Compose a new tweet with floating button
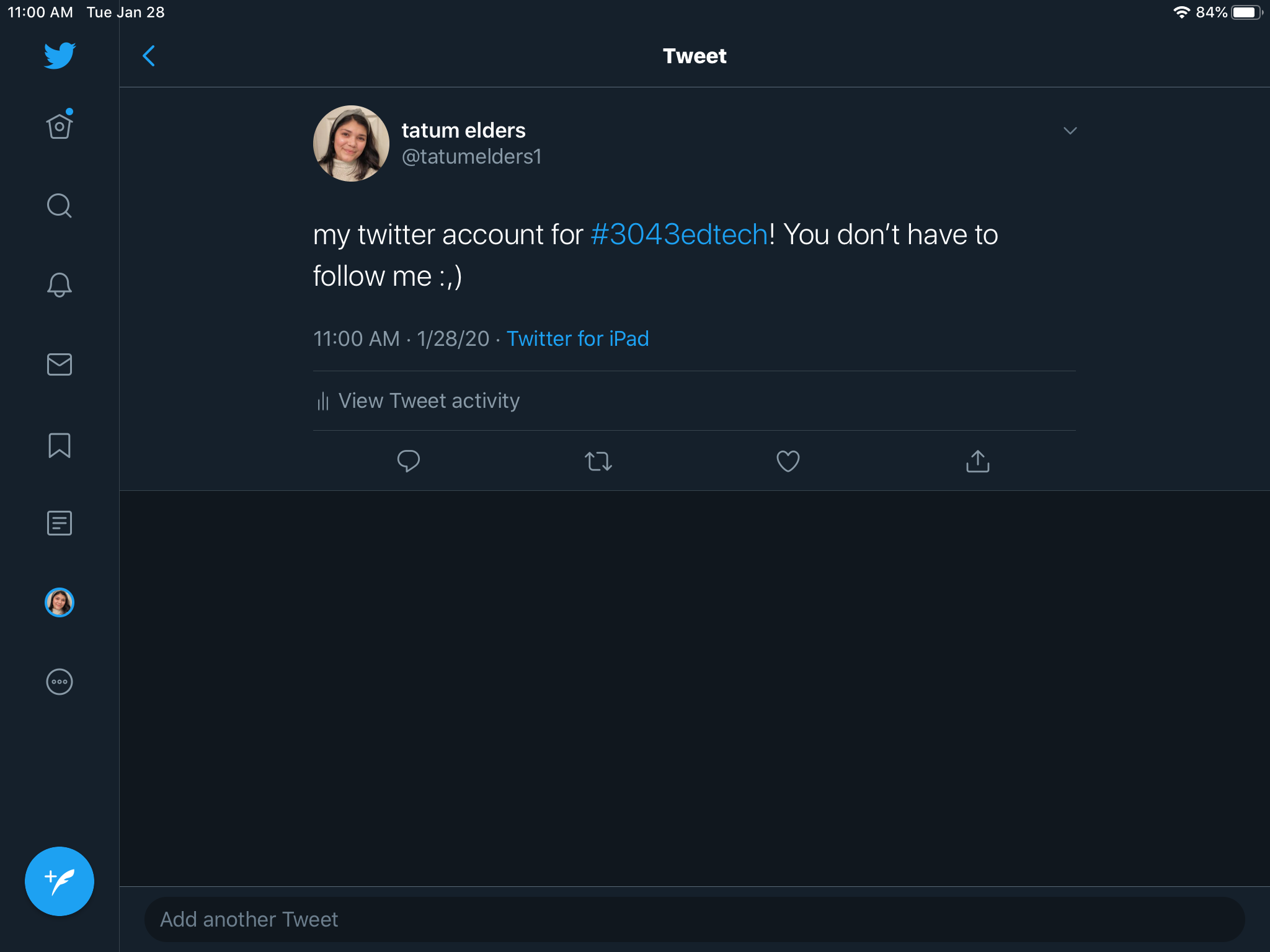1270x952 pixels. click(x=60, y=881)
